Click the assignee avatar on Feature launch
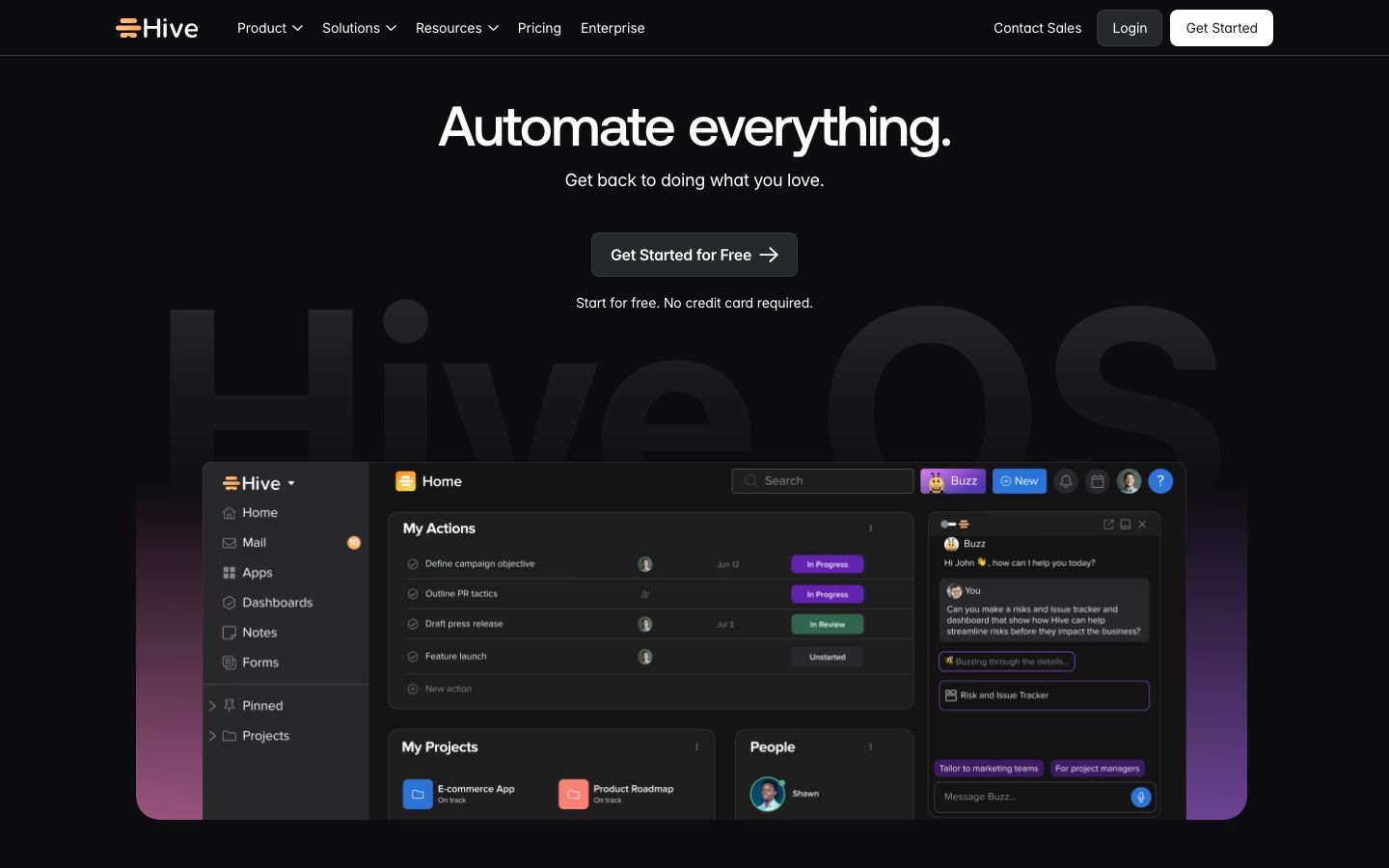The image size is (1389, 868). coord(645,657)
